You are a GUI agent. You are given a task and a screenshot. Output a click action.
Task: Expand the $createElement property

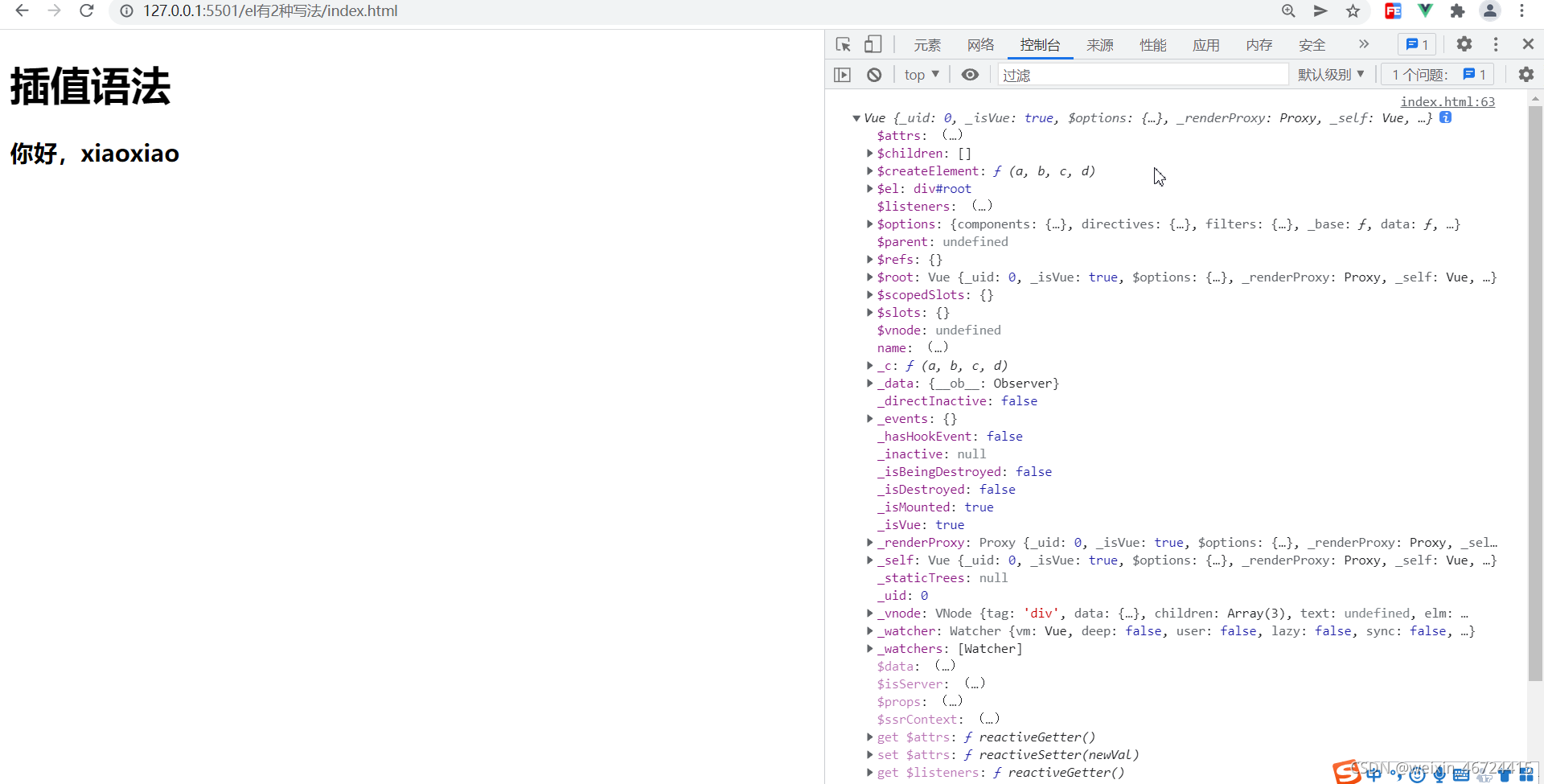pos(869,170)
